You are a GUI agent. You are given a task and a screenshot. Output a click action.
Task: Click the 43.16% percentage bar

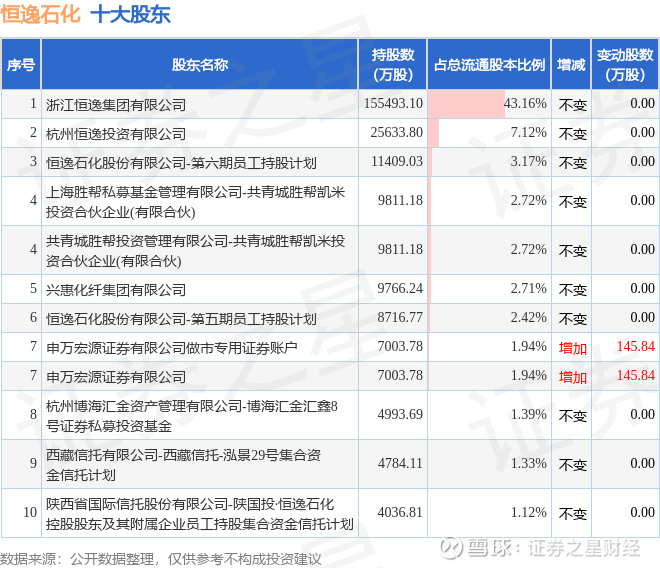coord(467,104)
